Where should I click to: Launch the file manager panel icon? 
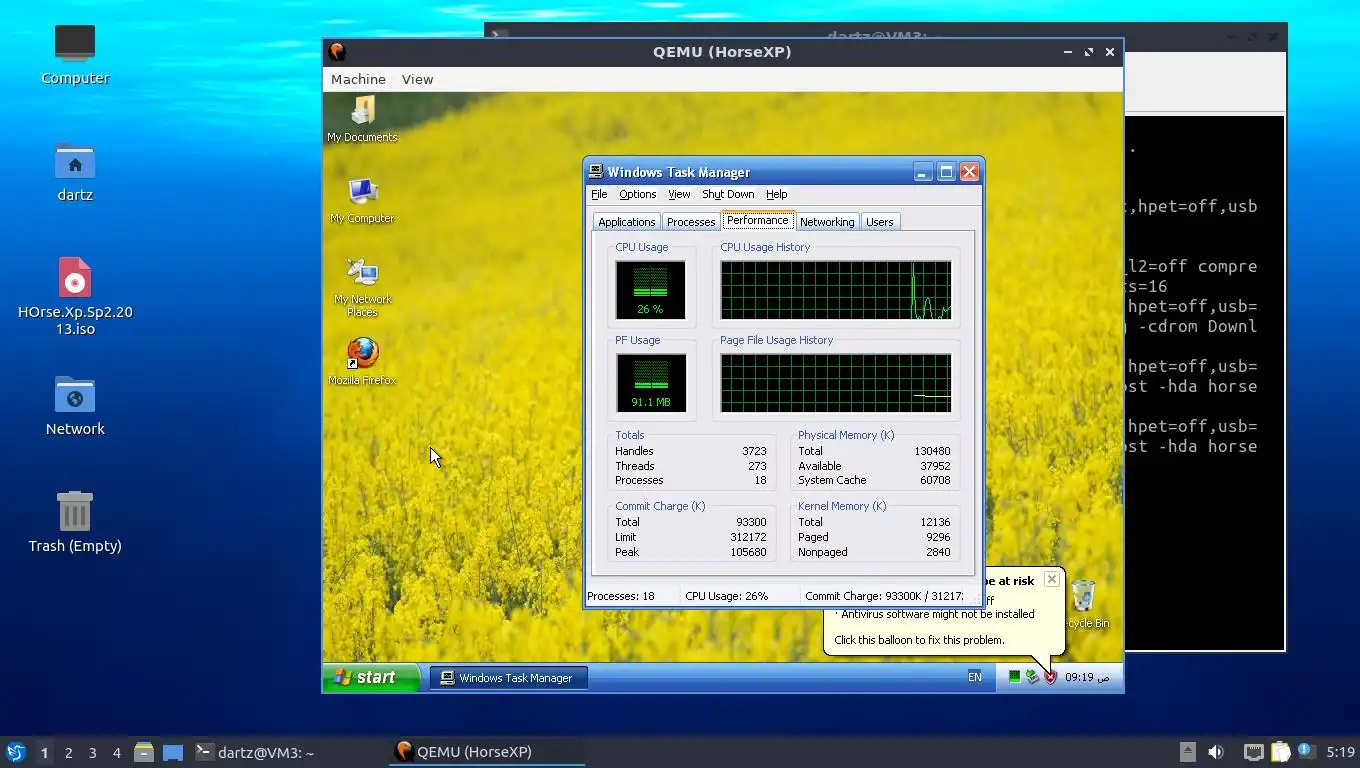pyautogui.click(x=144, y=752)
